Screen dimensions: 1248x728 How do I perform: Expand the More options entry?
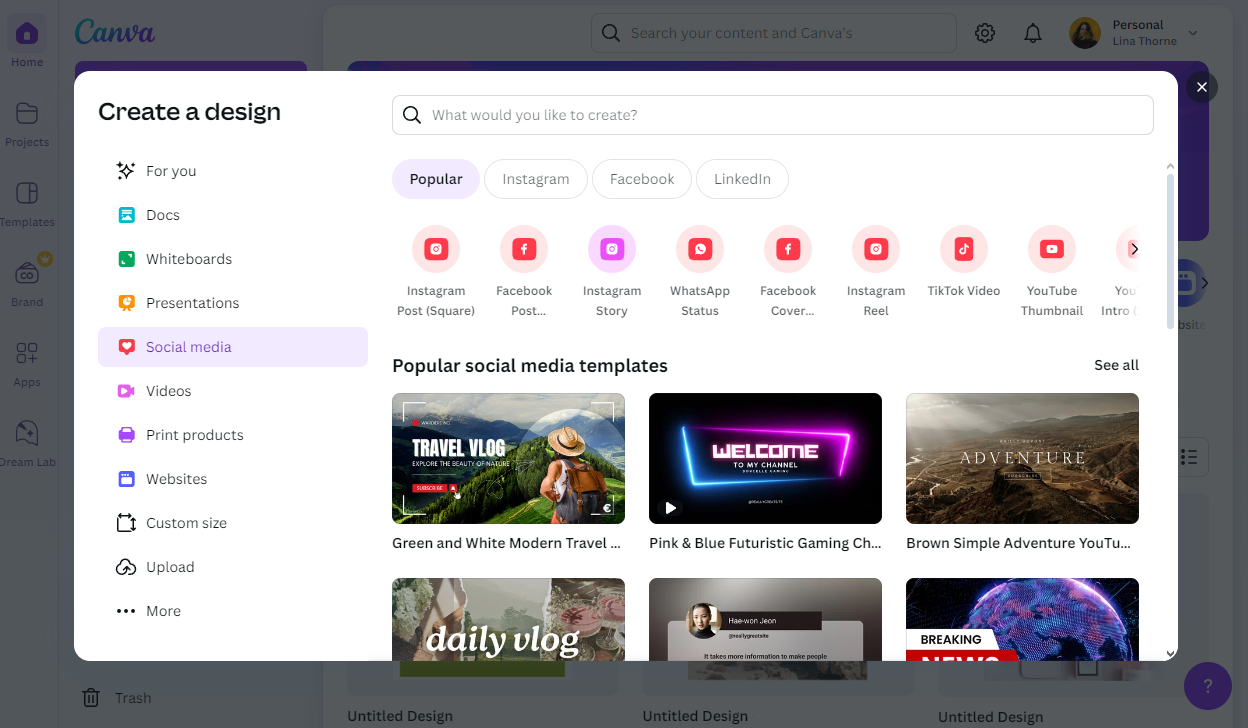(x=232, y=611)
